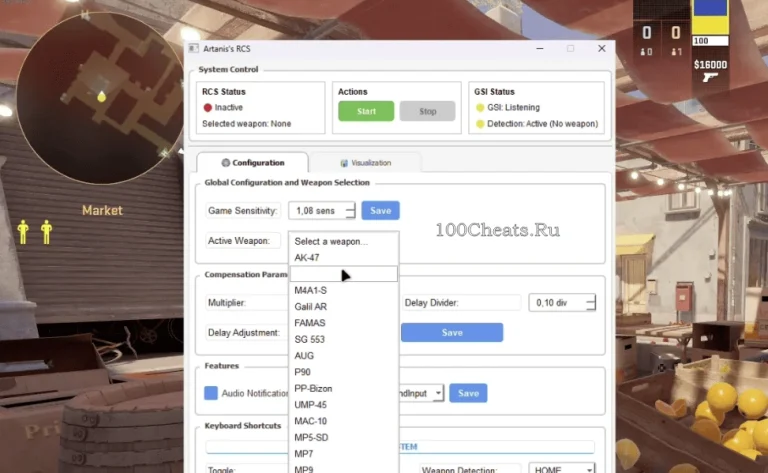The image size is (768, 473).
Task: Click the yellow Detection: Active indicator dot
Action: point(480,124)
